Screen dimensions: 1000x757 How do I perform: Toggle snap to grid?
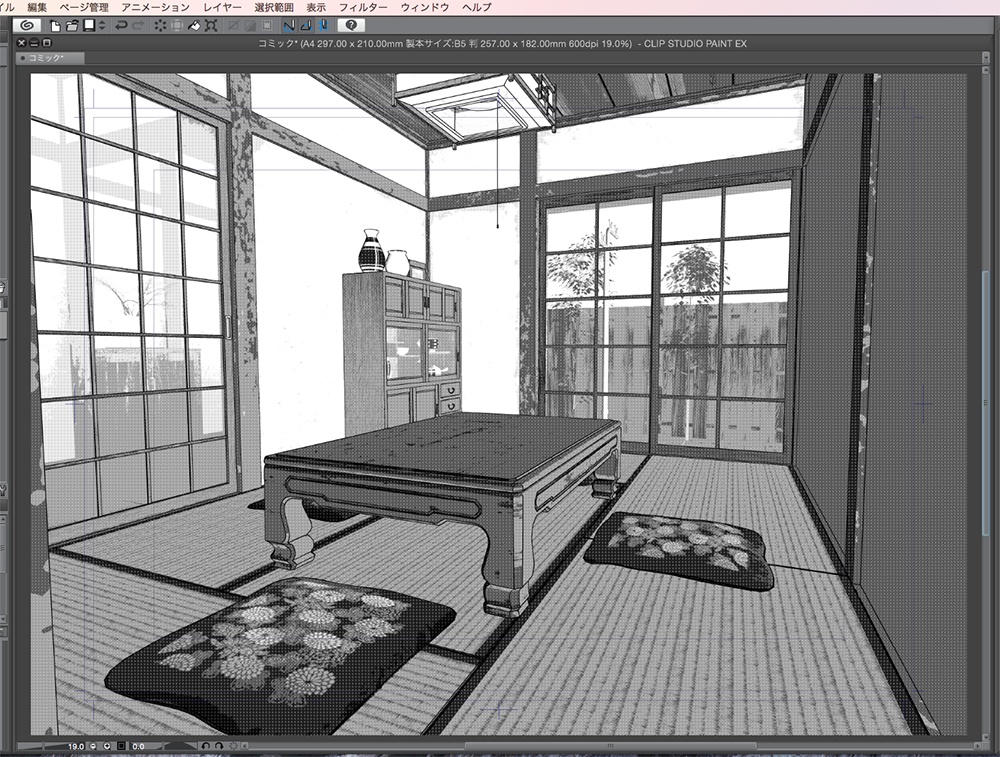pos(323,26)
